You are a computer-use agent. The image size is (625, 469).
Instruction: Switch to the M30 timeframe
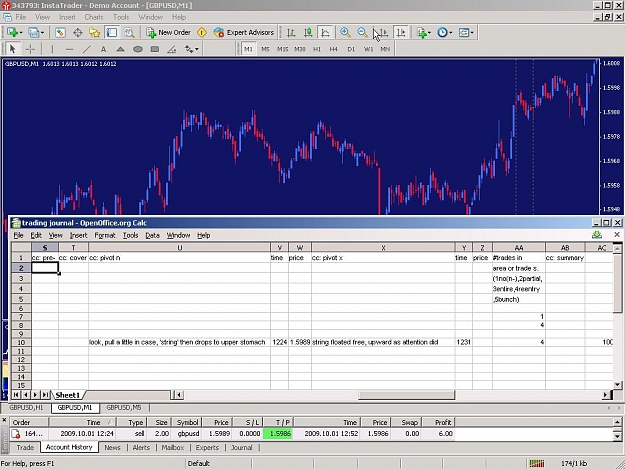point(299,49)
